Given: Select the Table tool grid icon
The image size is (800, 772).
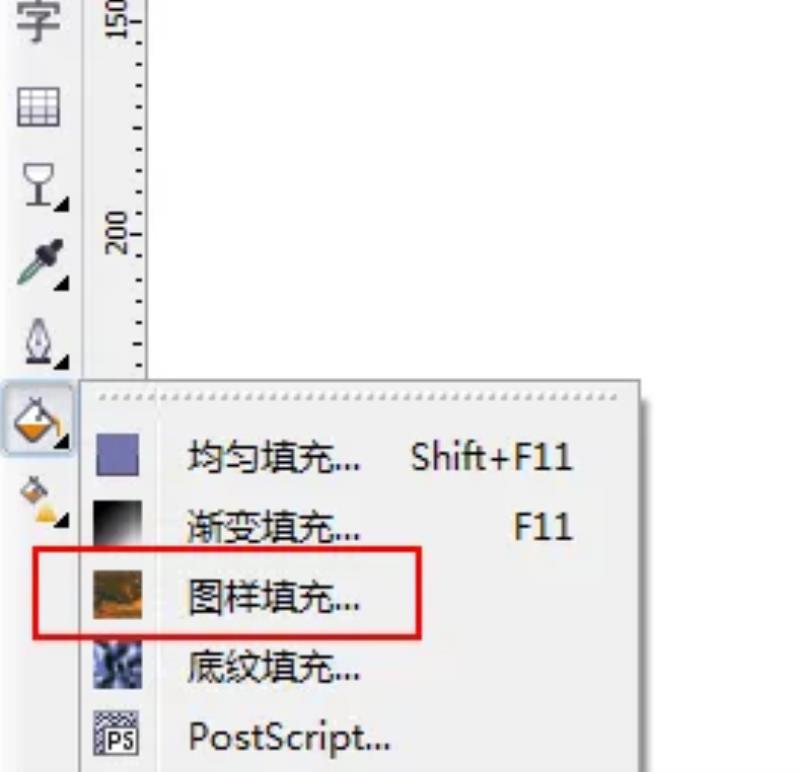Looking at the screenshot, I should [x=38, y=107].
